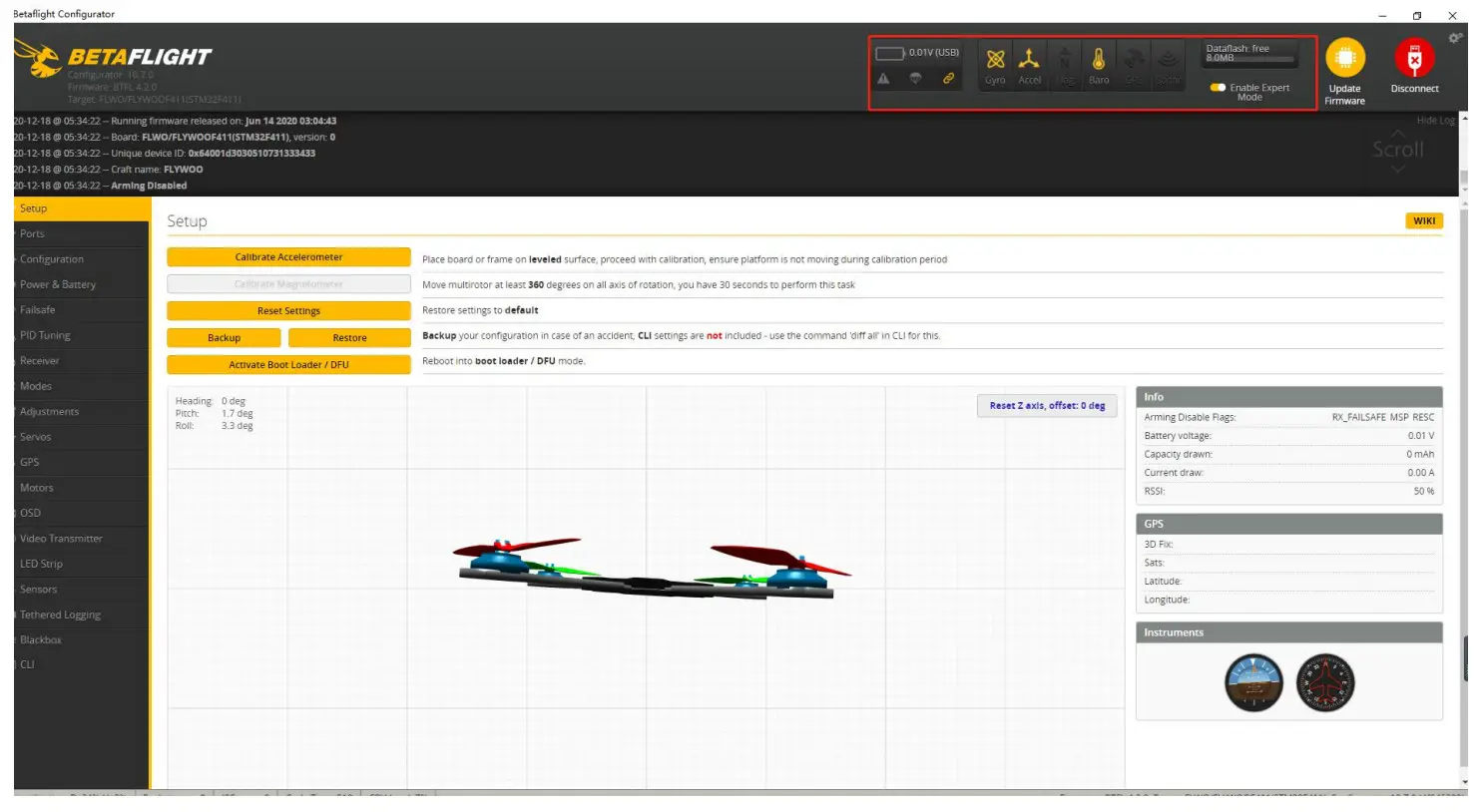Select the Gyro sensor status icon
This screenshot has height=812, width=1484.
click(x=995, y=62)
